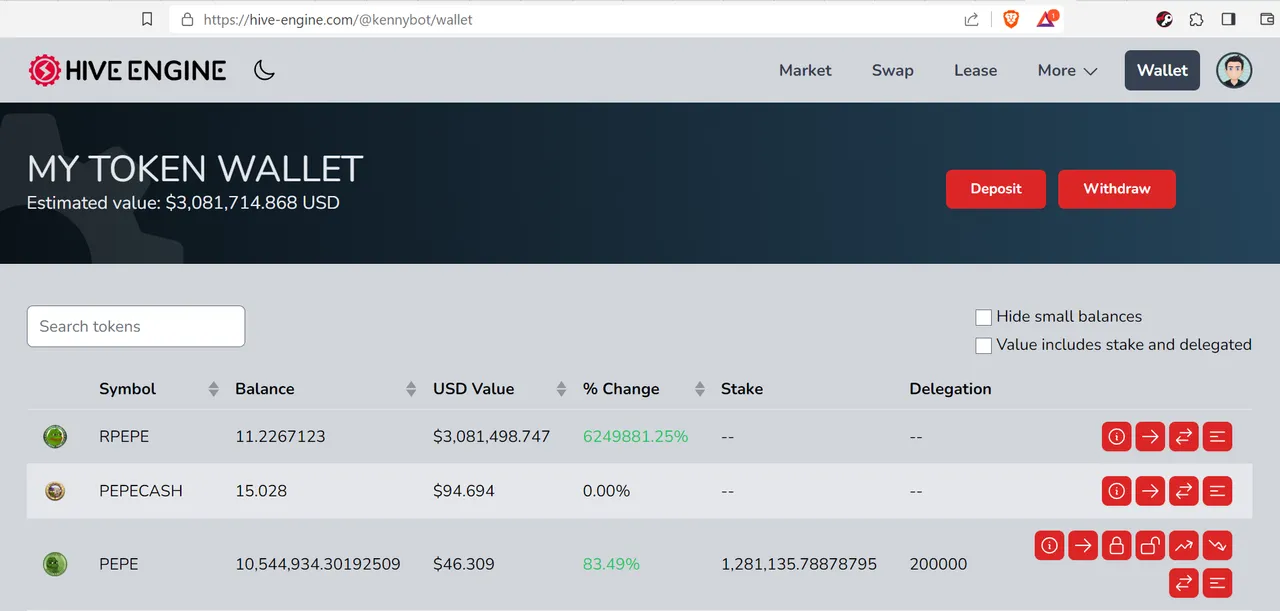
Task: Open the user avatar profile menu
Action: pos(1234,70)
